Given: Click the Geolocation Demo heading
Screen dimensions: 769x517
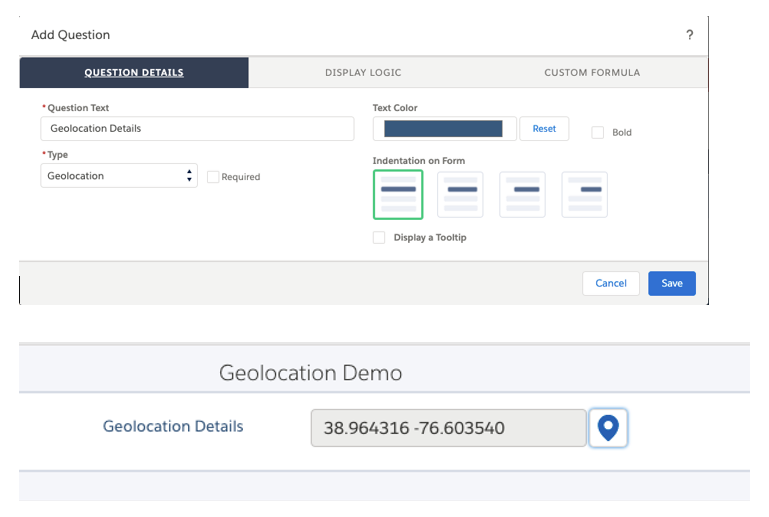Looking at the screenshot, I should (310, 373).
